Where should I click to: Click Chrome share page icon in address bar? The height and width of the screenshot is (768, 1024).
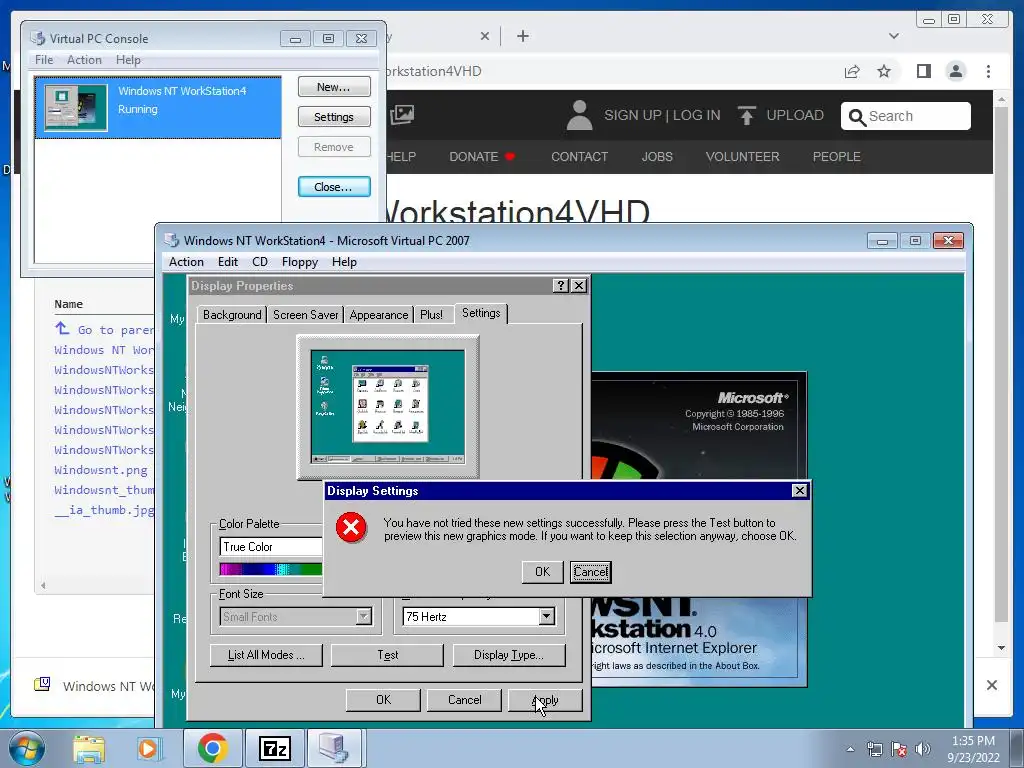coord(852,71)
